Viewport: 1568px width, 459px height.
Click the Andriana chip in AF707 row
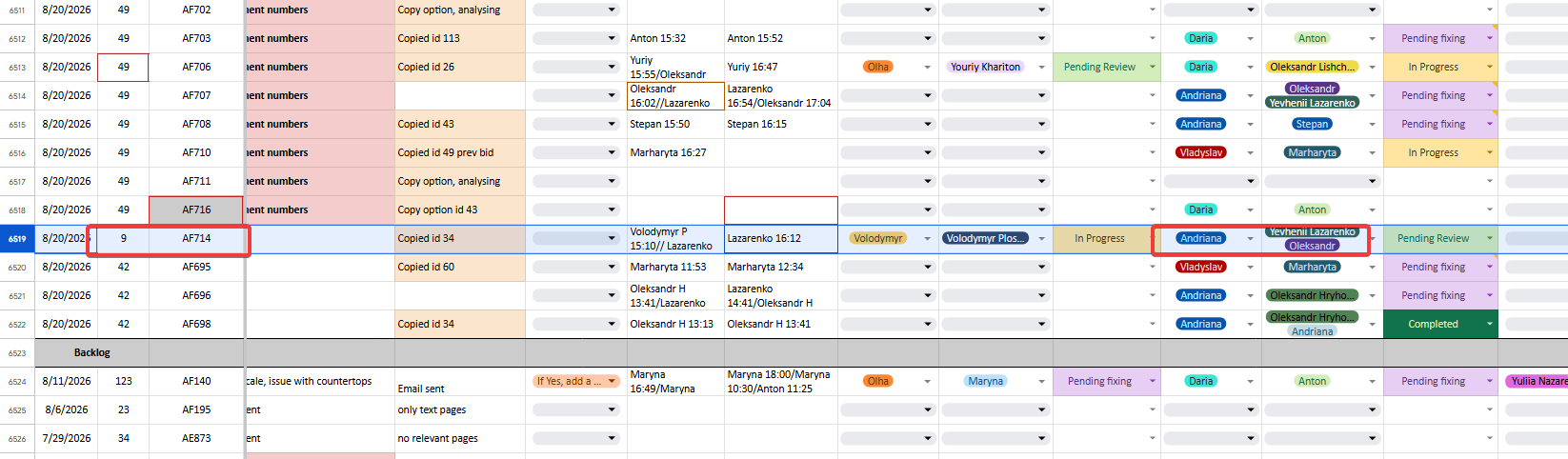click(1200, 96)
